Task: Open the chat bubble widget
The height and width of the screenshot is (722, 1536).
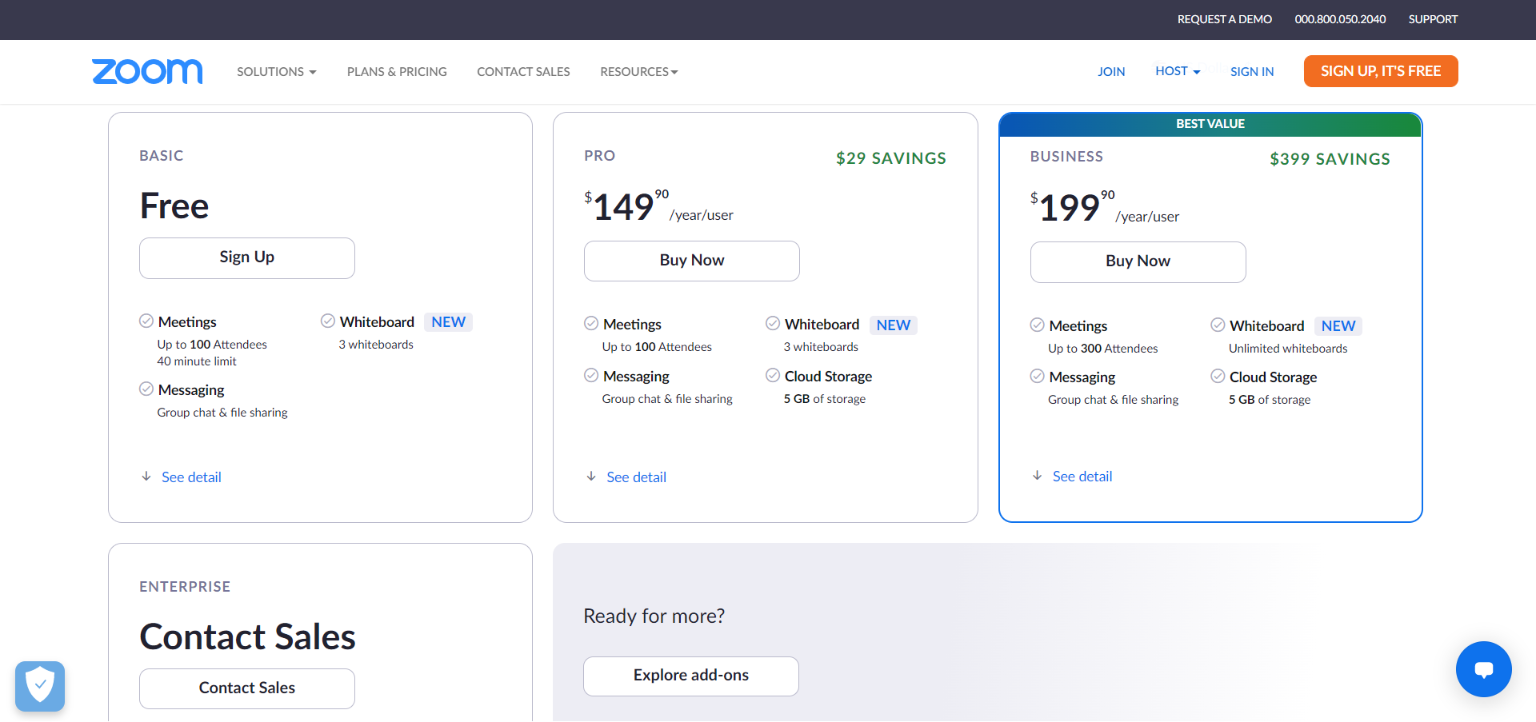Action: coord(1483,669)
